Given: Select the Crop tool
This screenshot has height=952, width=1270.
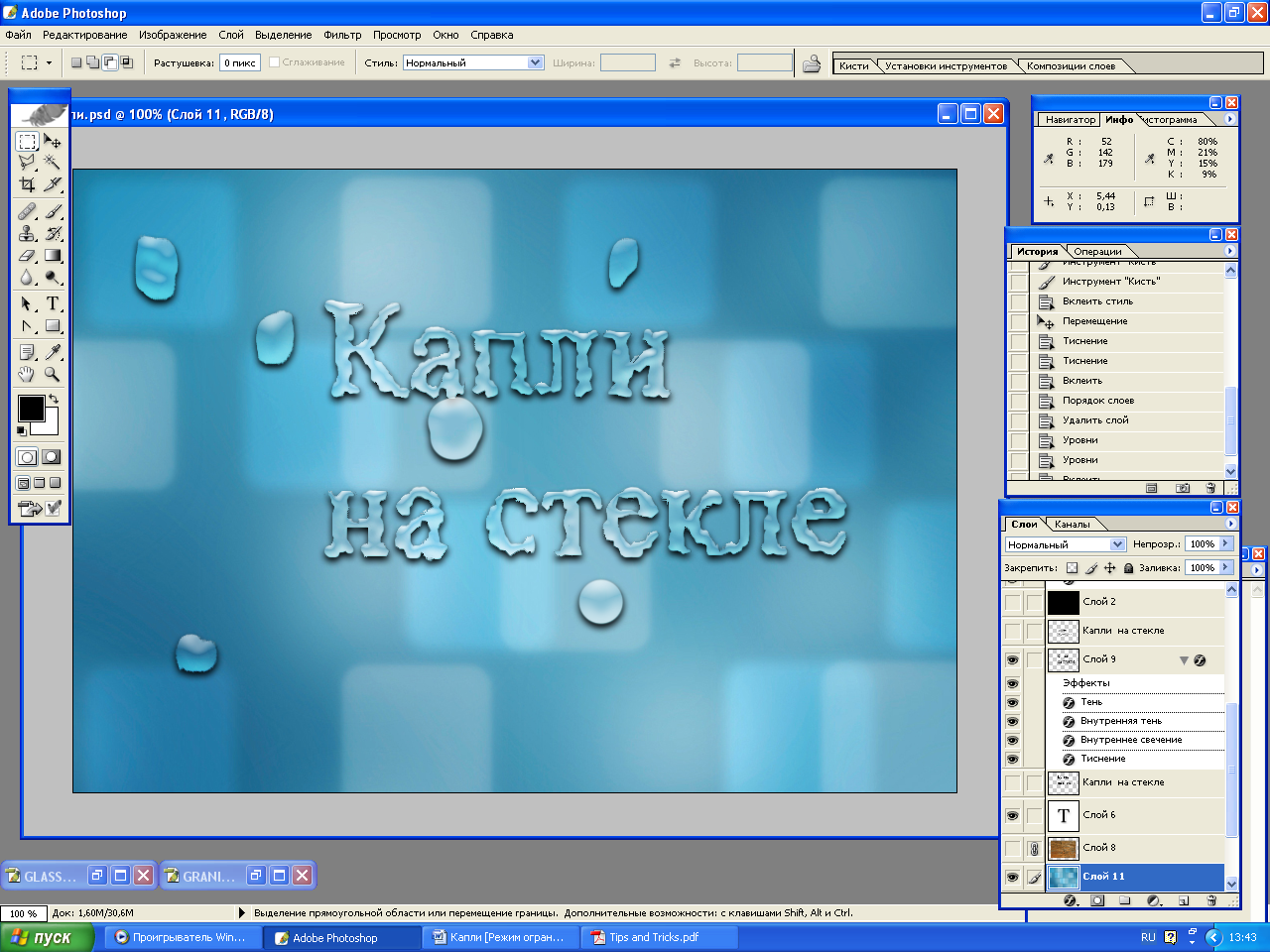Looking at the screenshot, I should pyautogui.click(x=28, y=183).
